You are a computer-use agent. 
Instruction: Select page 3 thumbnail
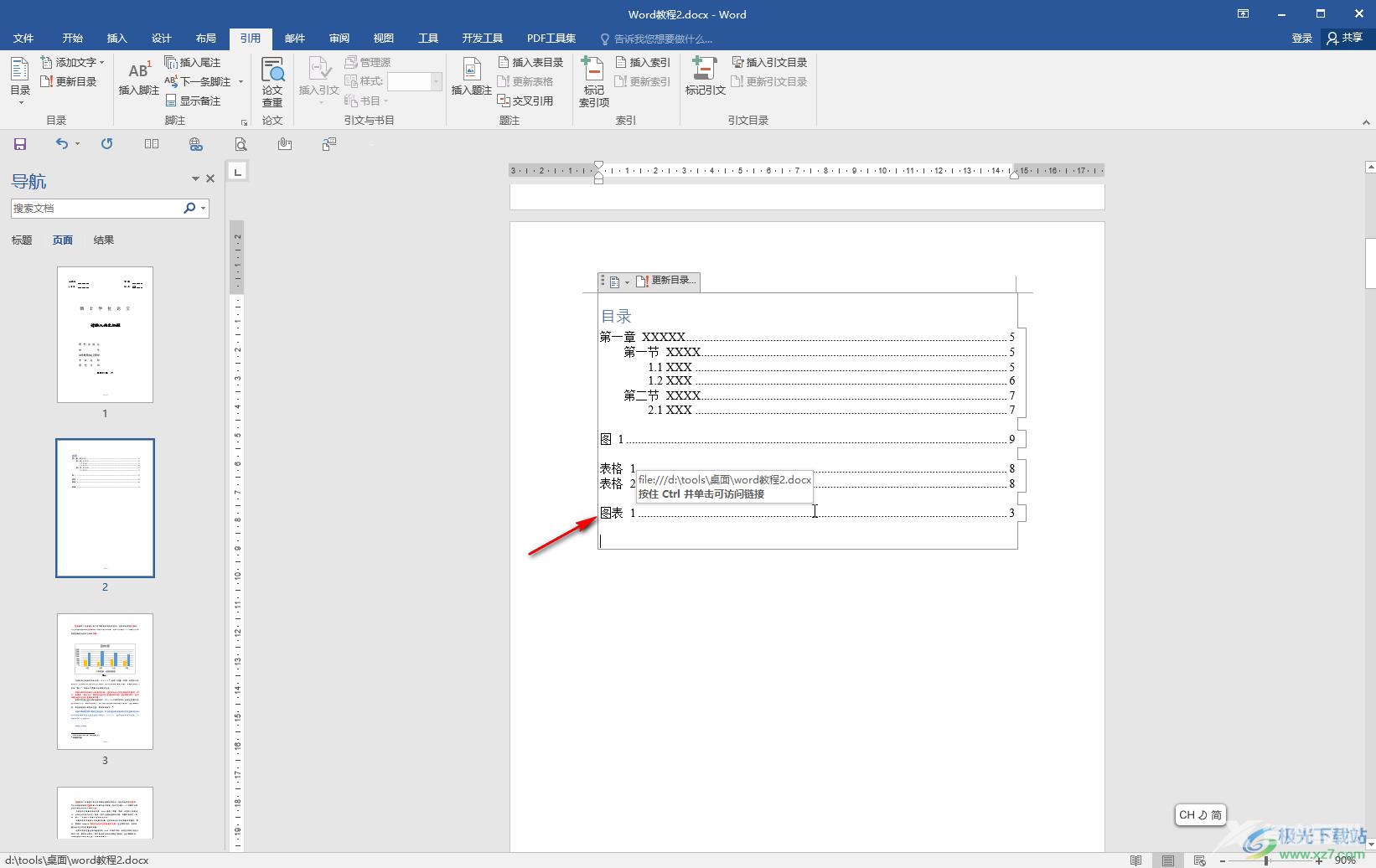coord(105,681)
